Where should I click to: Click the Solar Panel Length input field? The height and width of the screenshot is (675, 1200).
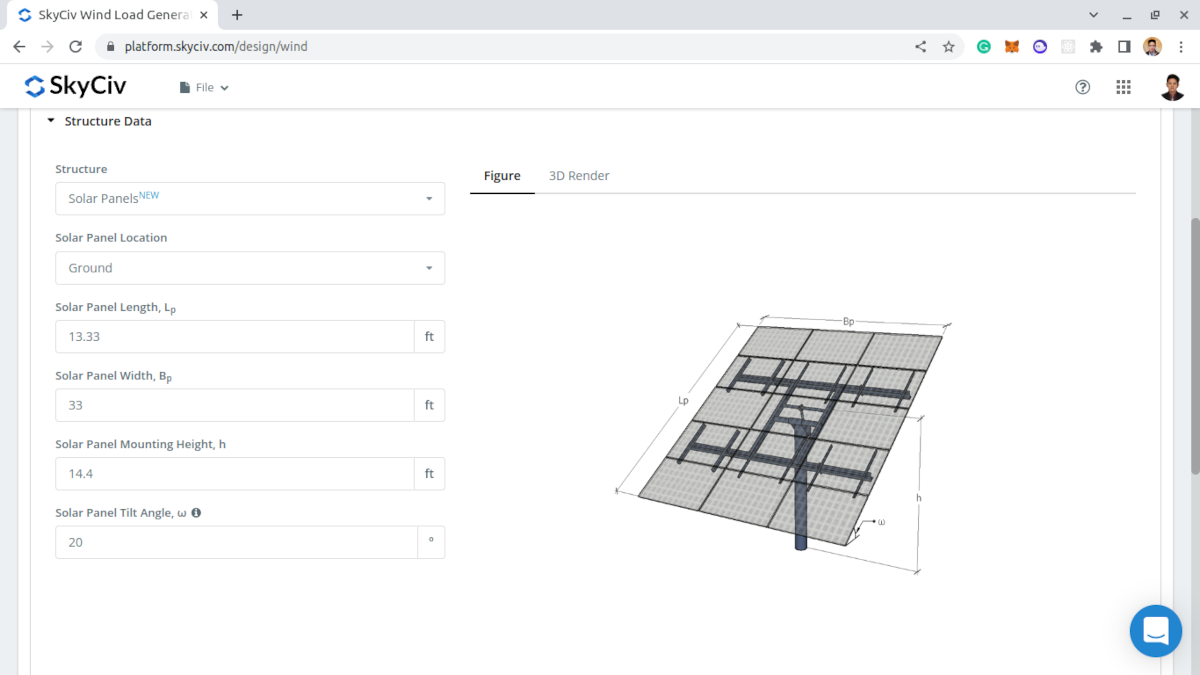click(x=235, y=337)
